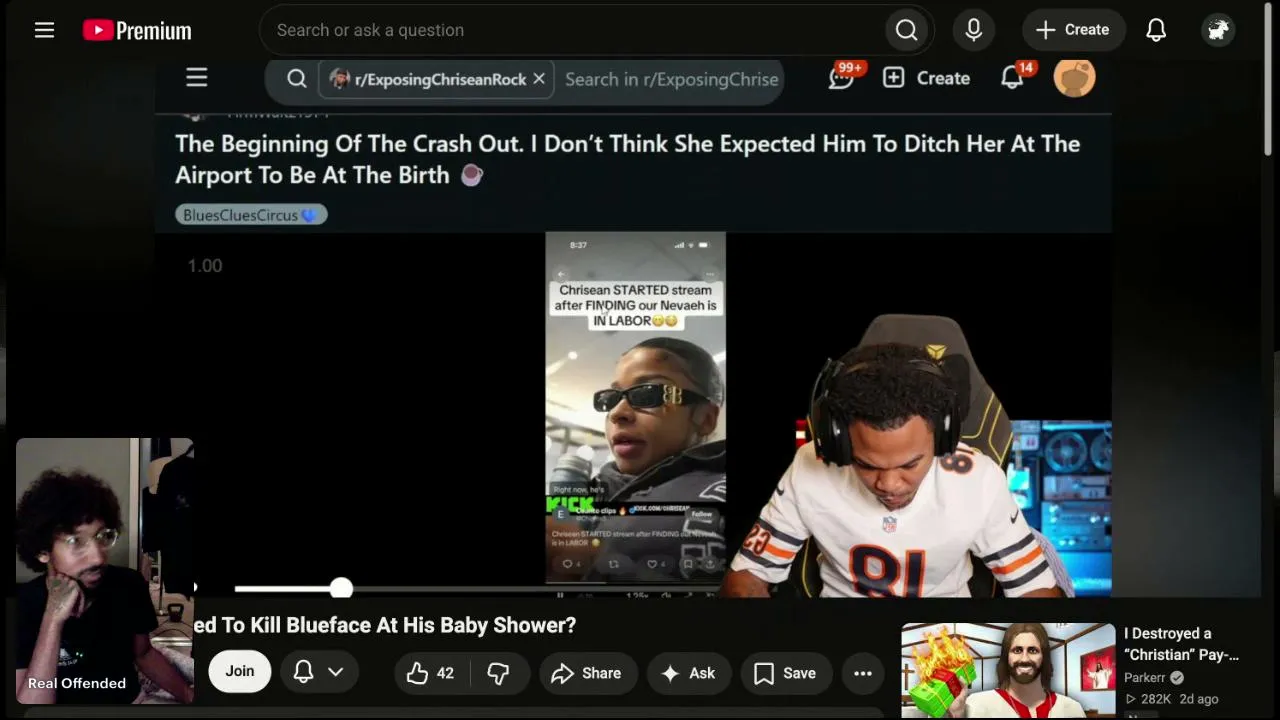Open the YouTube guide hamburger menu
The image size is (1280, 720).
click(x=44, y=30)
